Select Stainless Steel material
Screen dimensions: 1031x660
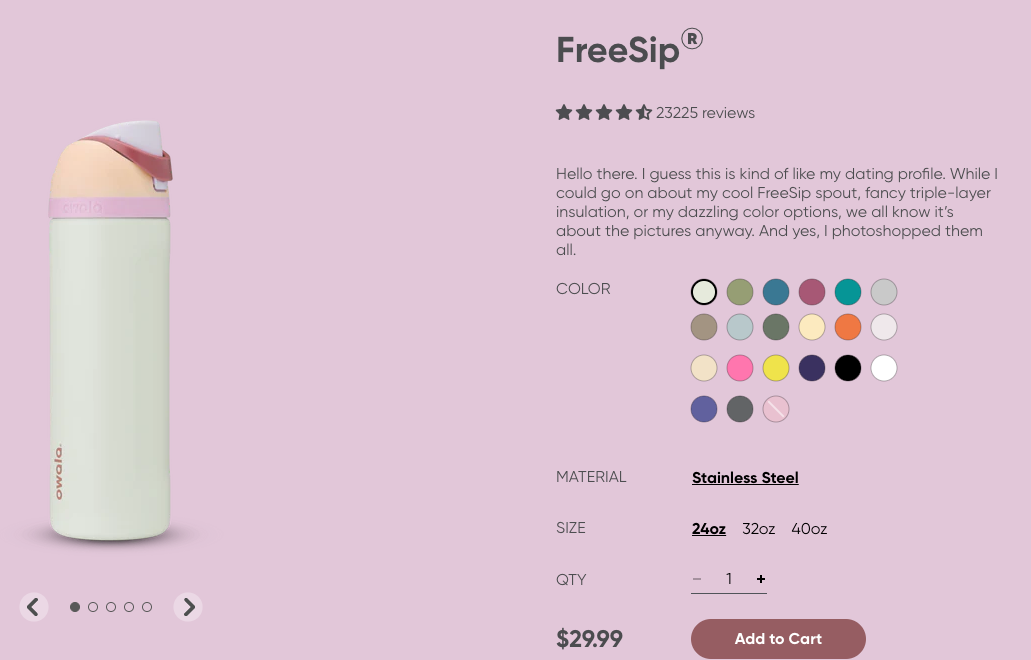point(745,478)
